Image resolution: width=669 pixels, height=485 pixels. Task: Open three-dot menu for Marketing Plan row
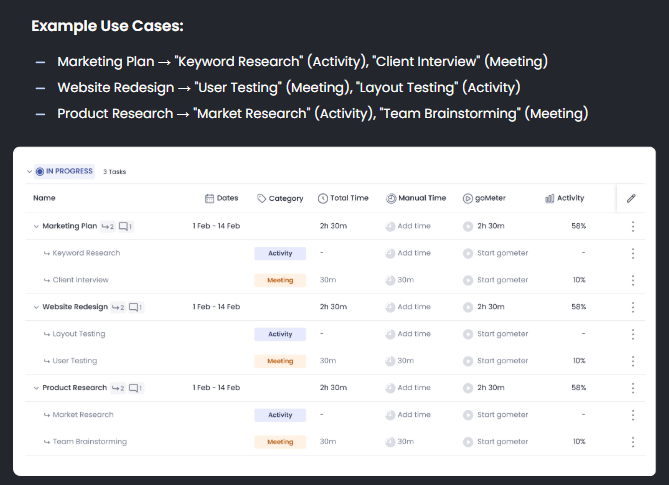click(x=633, y=226)
